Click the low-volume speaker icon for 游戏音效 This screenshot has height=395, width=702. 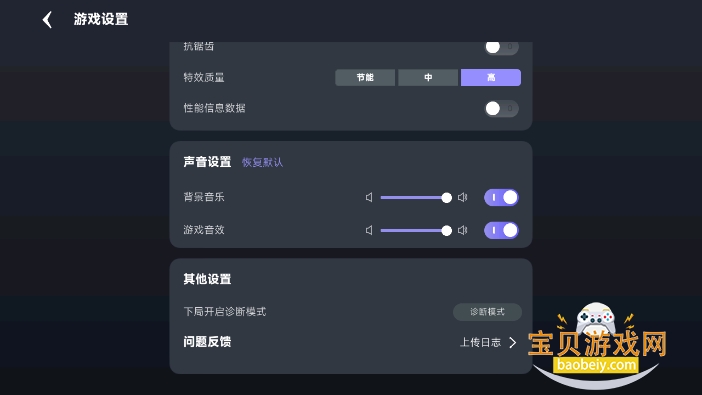pyautogui.click(x=369, y=230)
